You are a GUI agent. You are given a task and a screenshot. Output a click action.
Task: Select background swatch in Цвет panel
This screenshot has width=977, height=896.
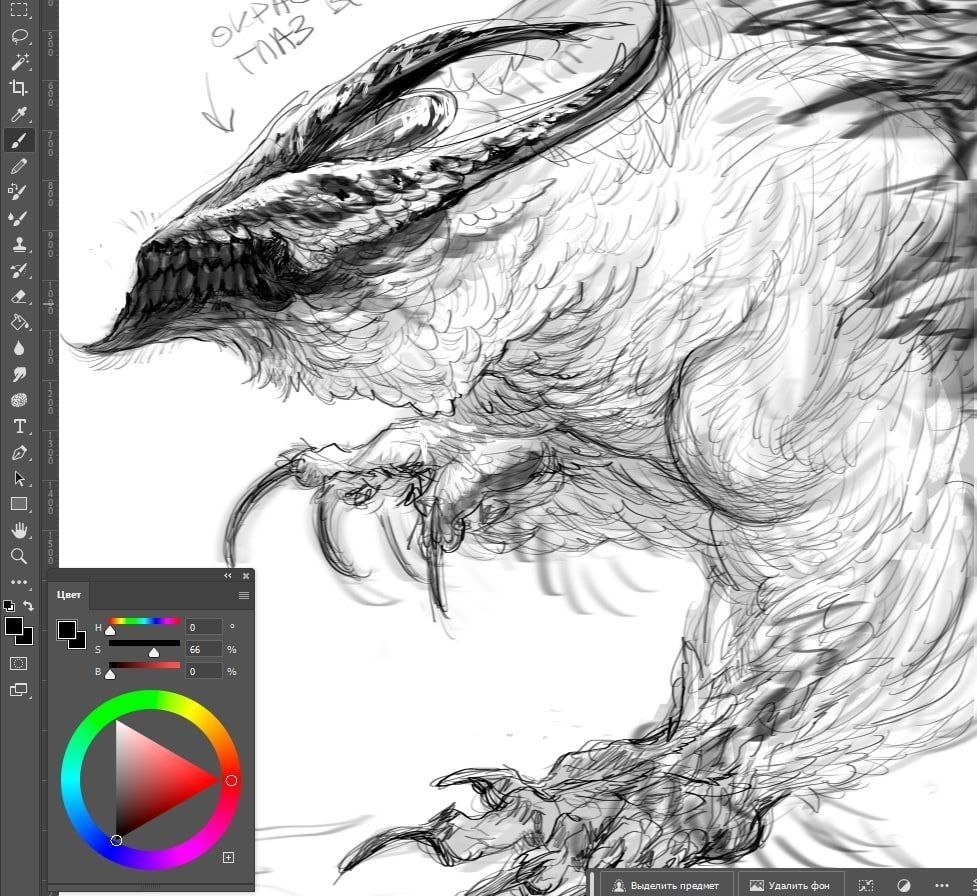pyautogui.click(x=80, y=644)
